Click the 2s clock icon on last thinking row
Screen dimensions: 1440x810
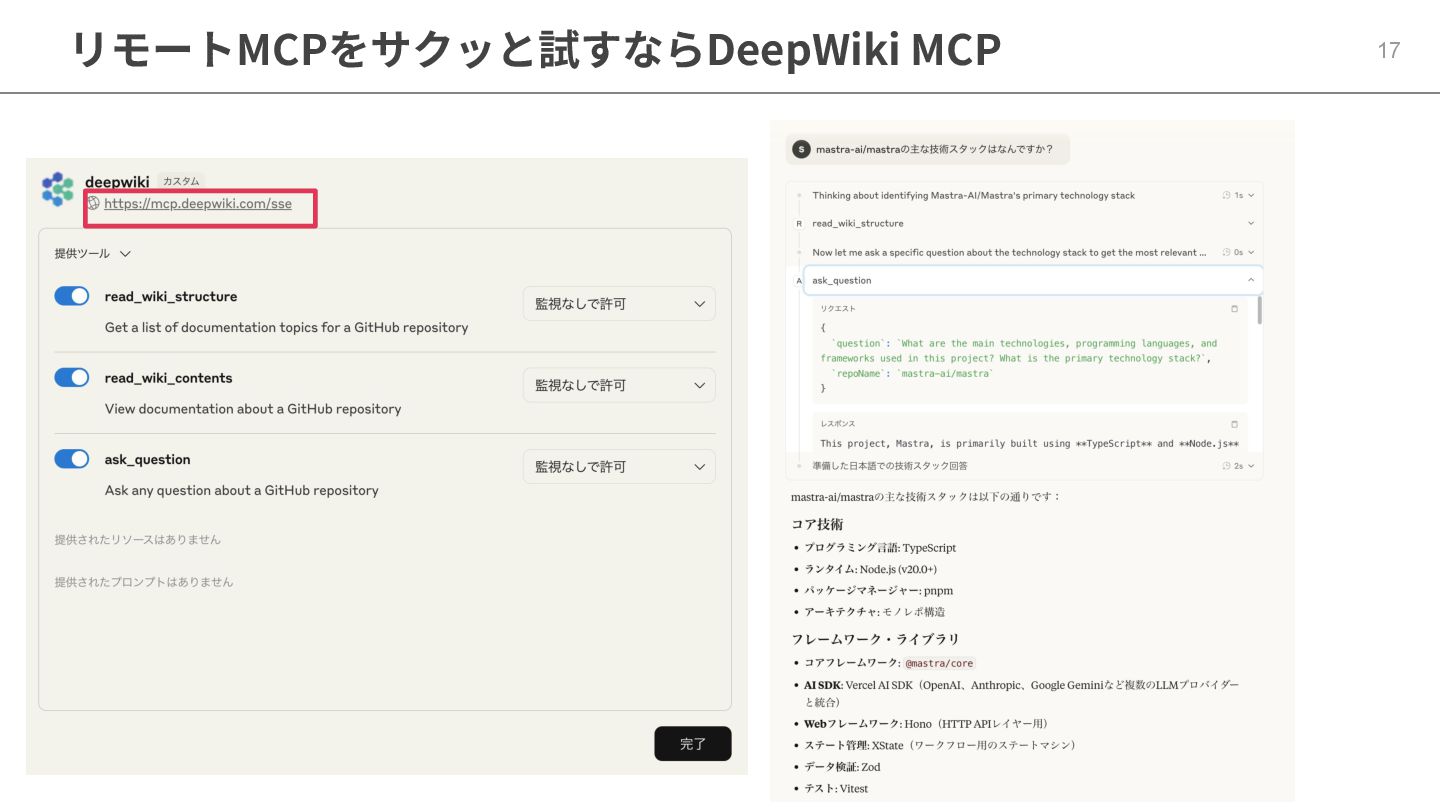pyautogui.click(x=1226, y=466)
